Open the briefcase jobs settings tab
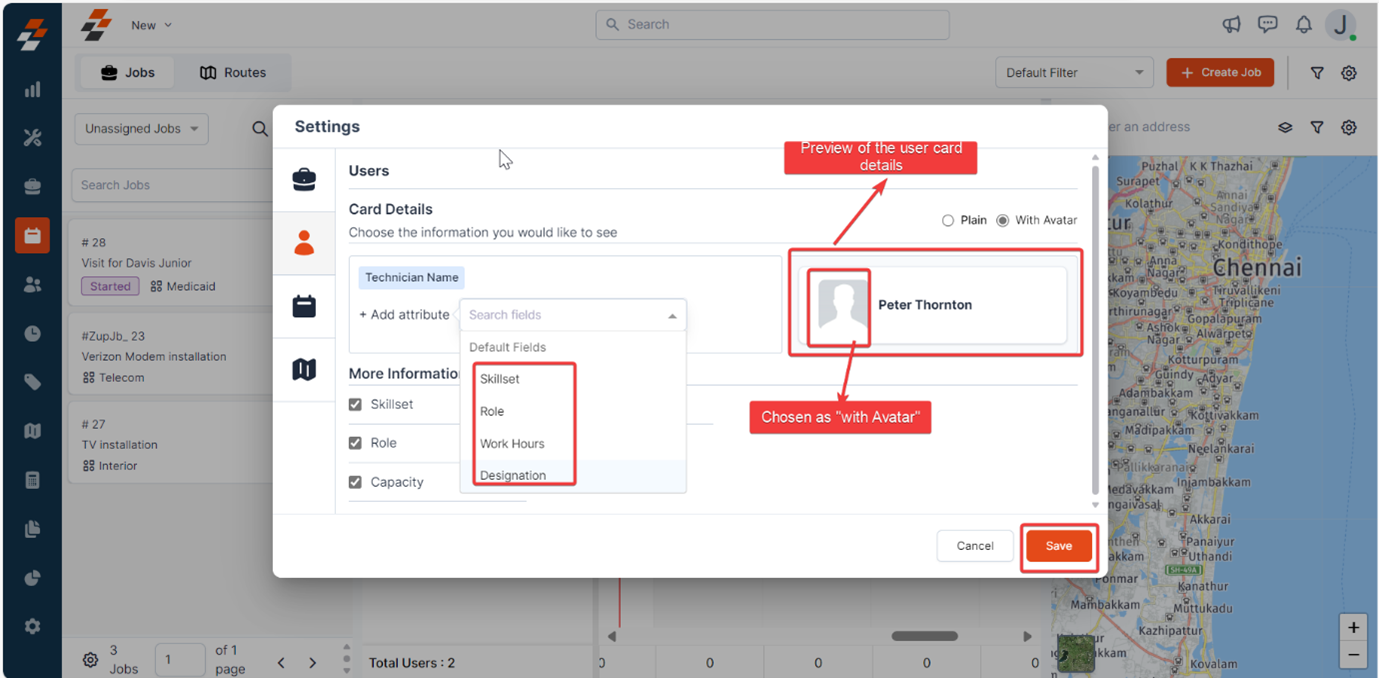1379x678 pixels. click(x=304, y=179)
